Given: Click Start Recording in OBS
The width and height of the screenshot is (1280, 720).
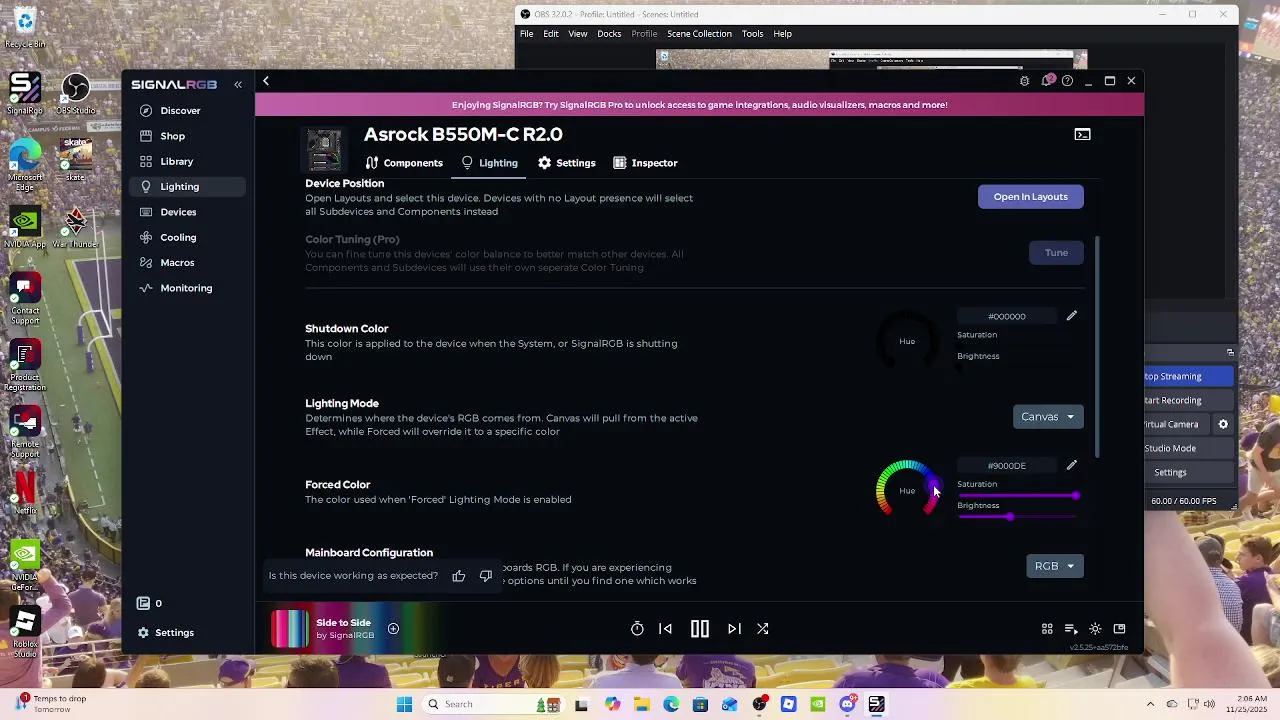Looking at the screenshot, I should (x=1188, y=400).
